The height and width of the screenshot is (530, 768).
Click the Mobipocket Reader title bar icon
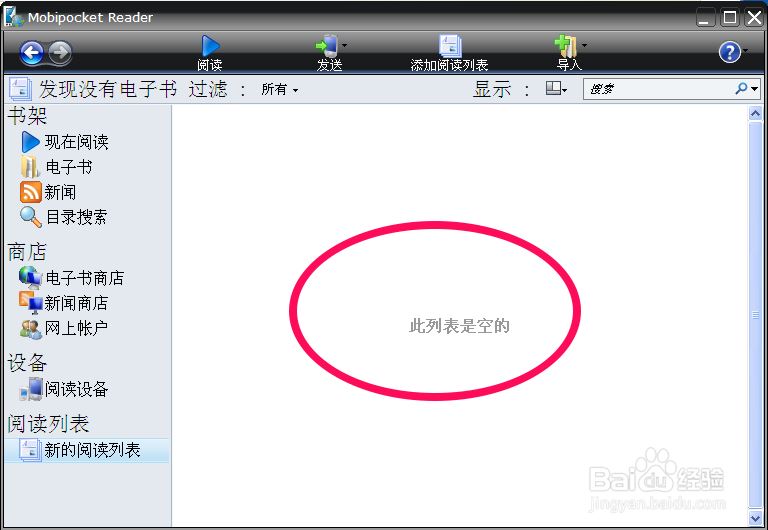13,17
